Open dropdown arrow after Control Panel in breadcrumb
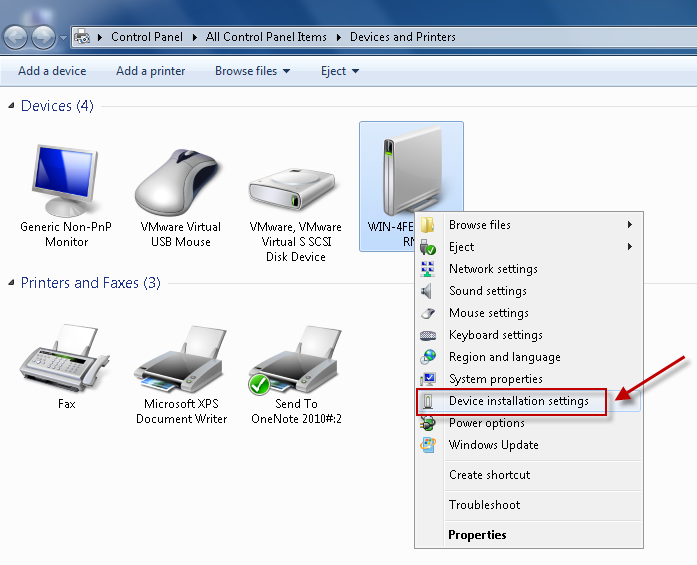 pyautogui.click(x=194, y=37)
